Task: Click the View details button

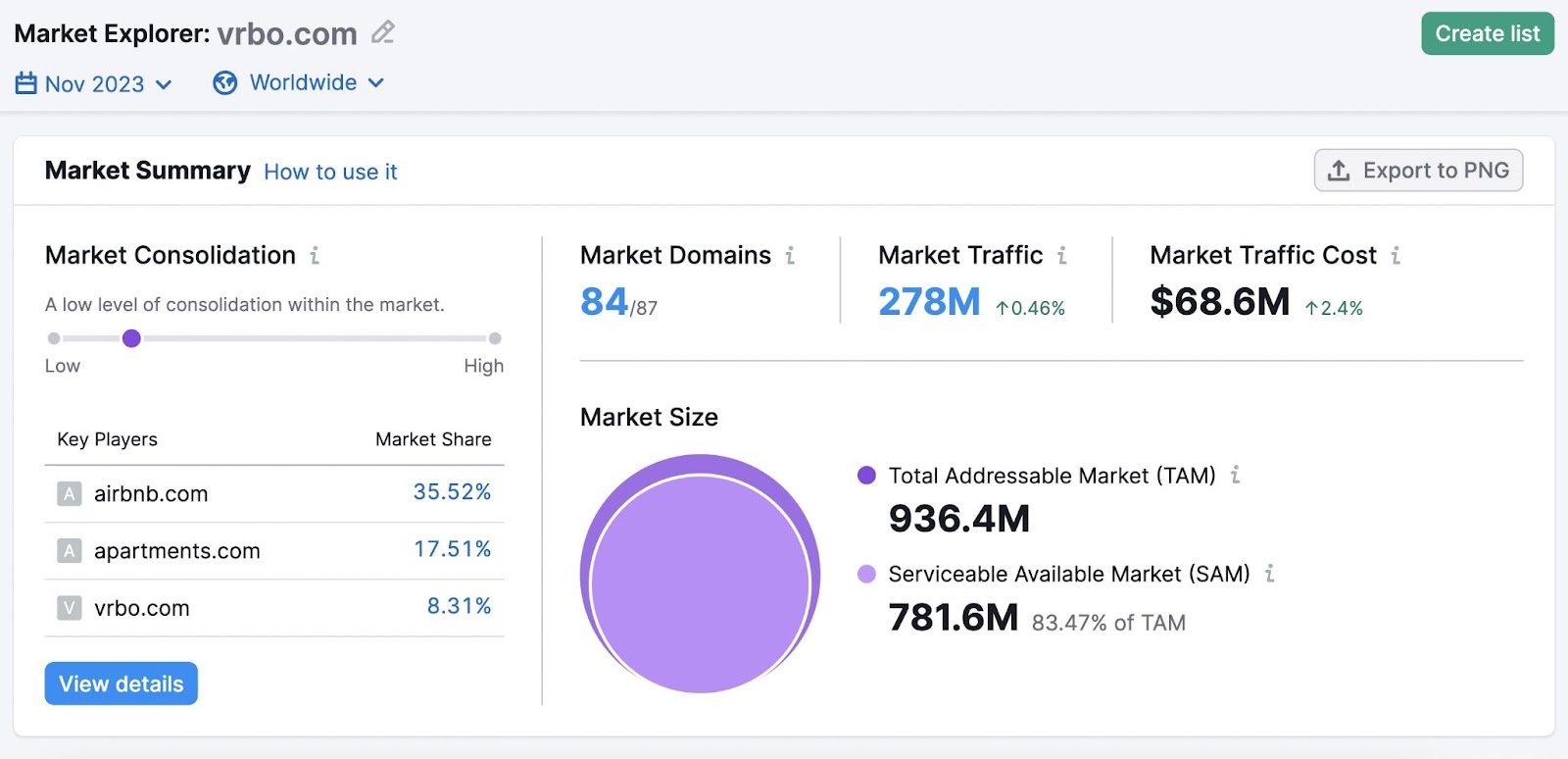Action: (x=122, y=683)
